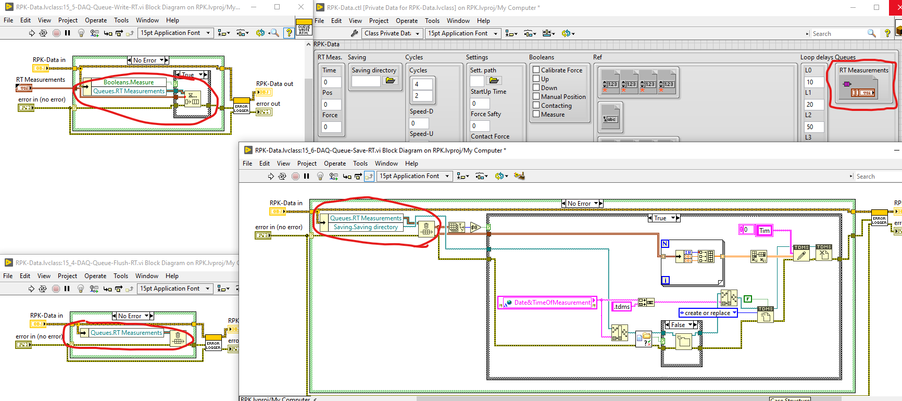Open Edit menu in Queue-Flush-RT window
The image size is (902, 401).
click(x=25, y=276)
